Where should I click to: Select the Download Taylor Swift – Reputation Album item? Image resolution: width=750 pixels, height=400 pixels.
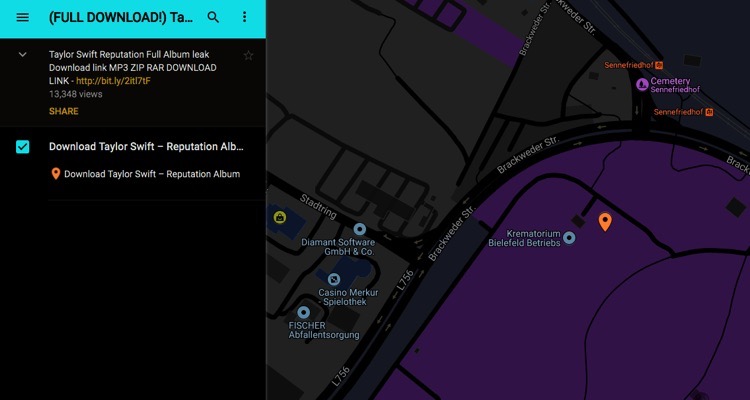click(x=152, y=174)
